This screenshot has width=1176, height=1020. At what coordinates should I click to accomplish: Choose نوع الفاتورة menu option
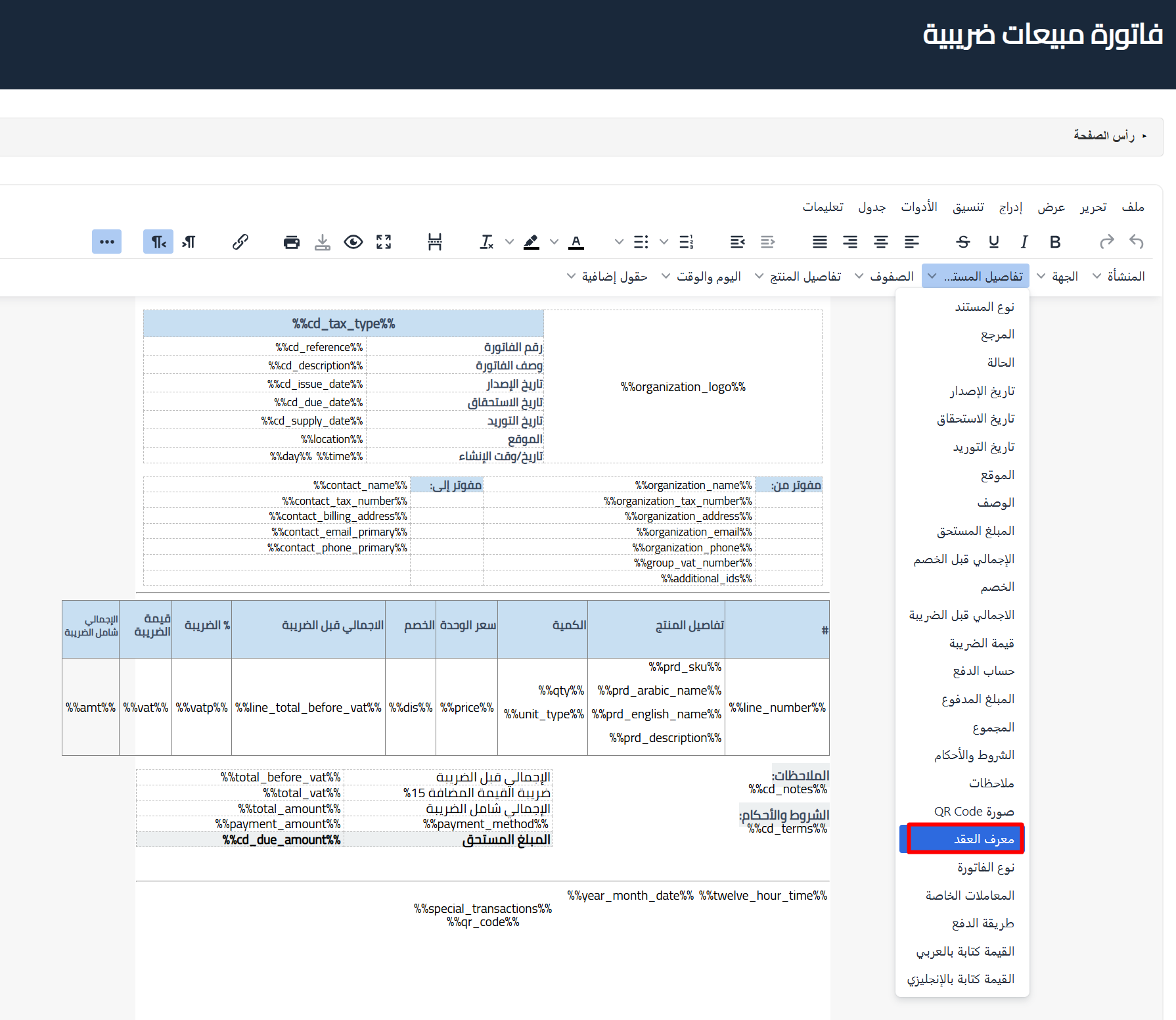pyautogui.click(x=962, y=868)
